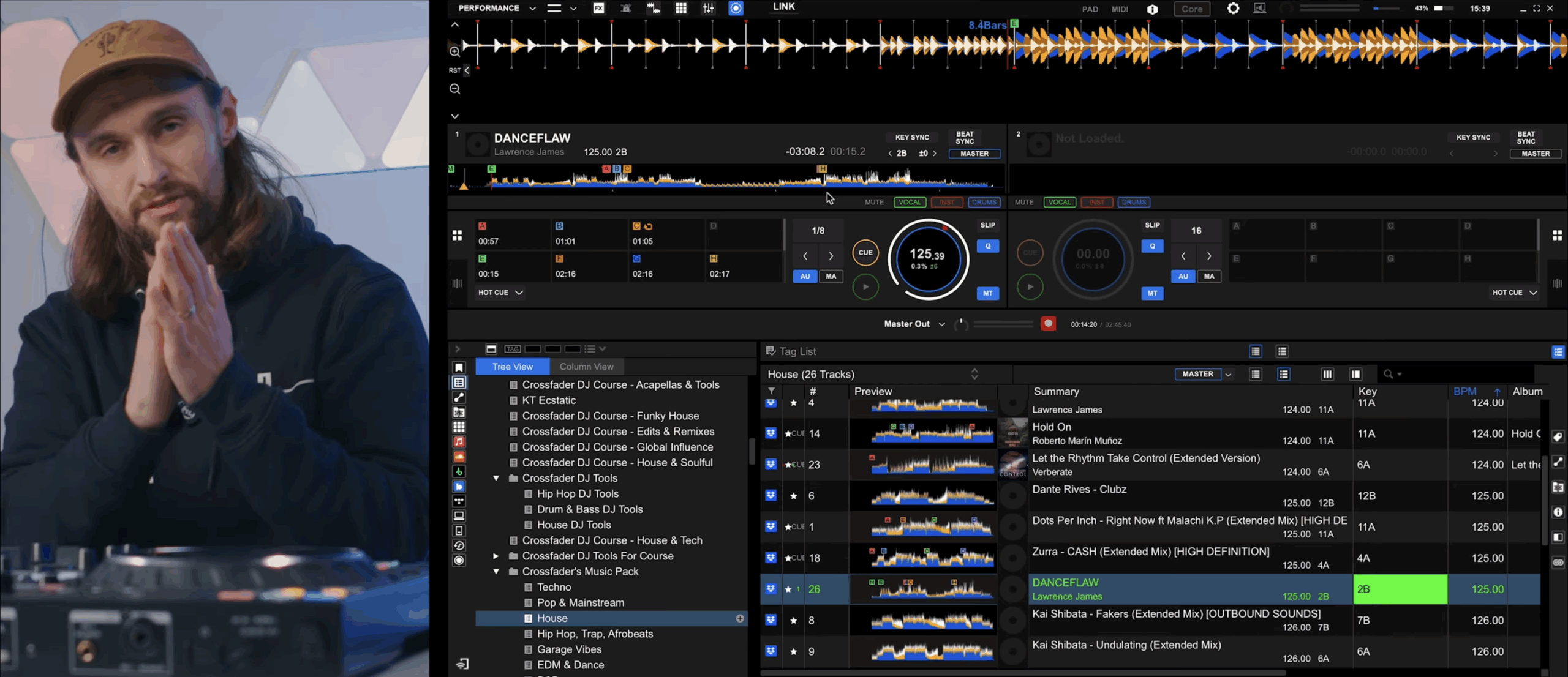
Task: Switch to Tree View tab
Action: coord(512,367)
